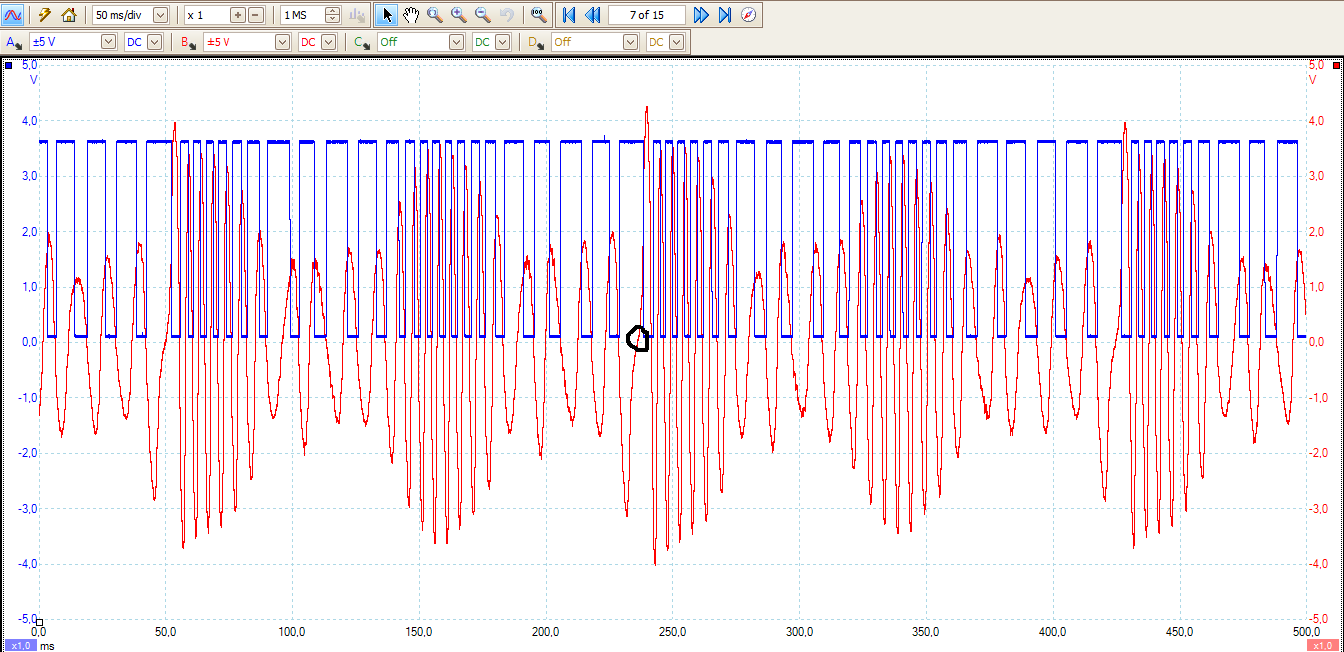Image resolution: width=1344 pixels, height=652 pixels.
Task: Click blue x1.0 axis scale button
Action: click(19, 645)
